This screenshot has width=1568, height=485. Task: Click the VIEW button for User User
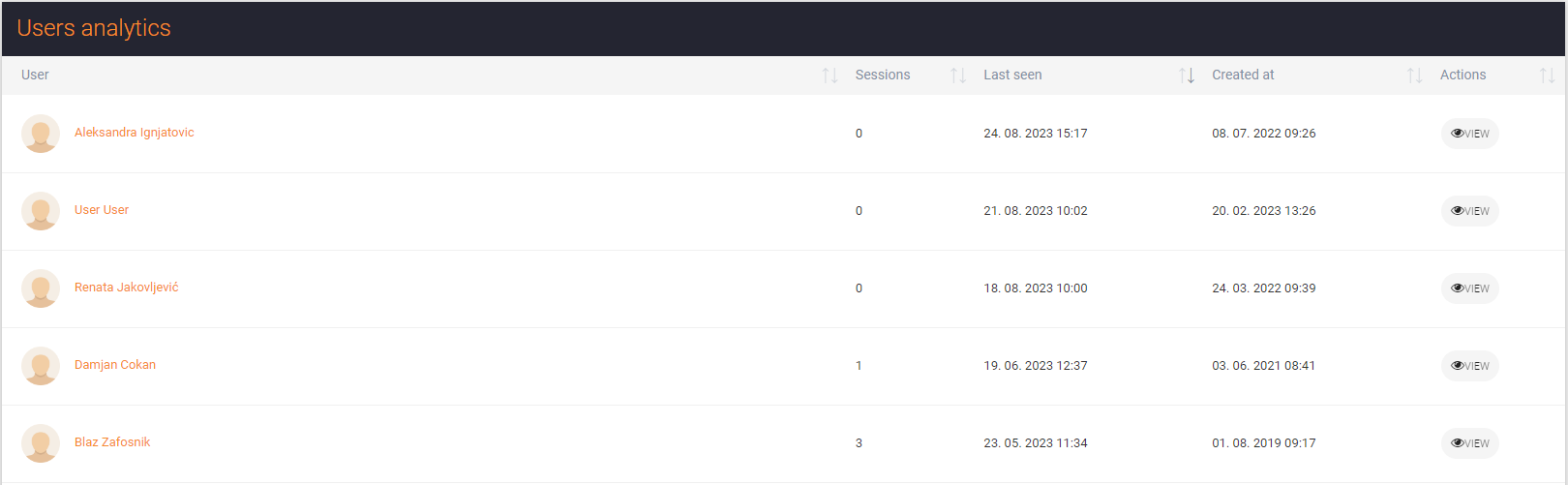[x=1469, y=211]
